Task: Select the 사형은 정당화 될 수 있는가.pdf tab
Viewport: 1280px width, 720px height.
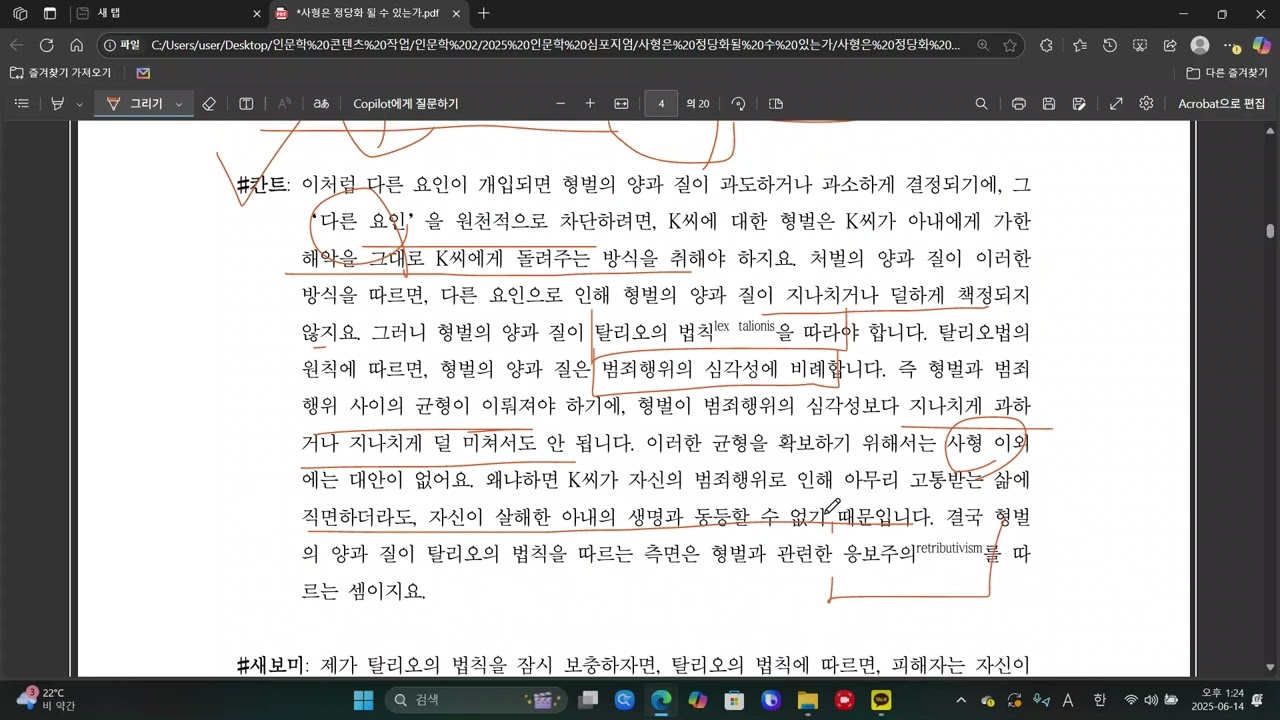Action: [369, 14]
